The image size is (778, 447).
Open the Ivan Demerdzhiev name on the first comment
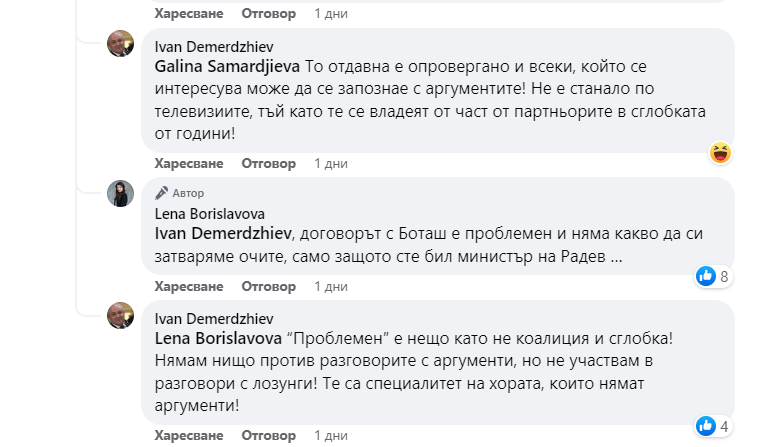click(x=214, y=47)
